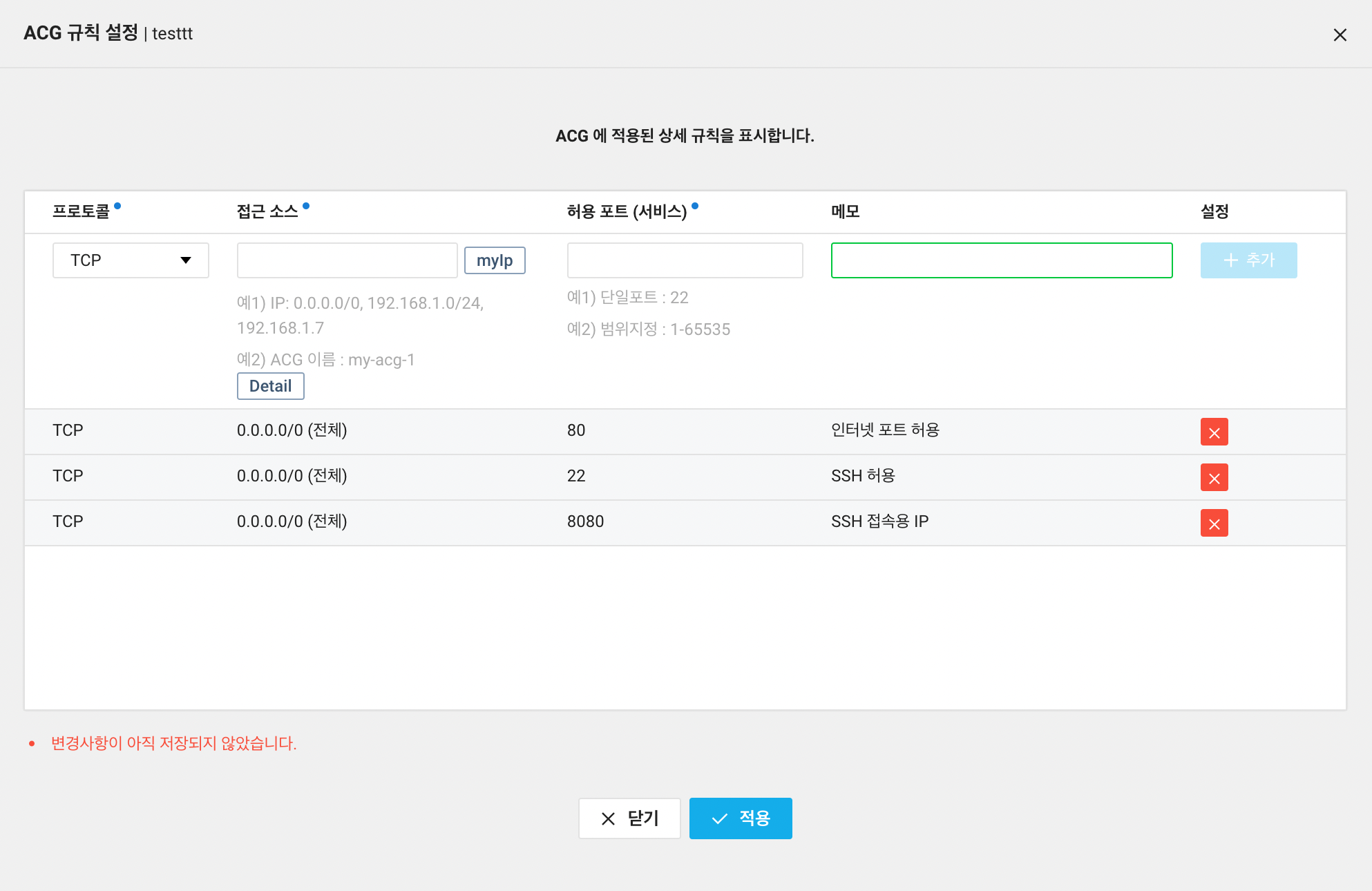1372x891 pixels.
Task: Click the allowed port input field
Action: coord(685,260)
